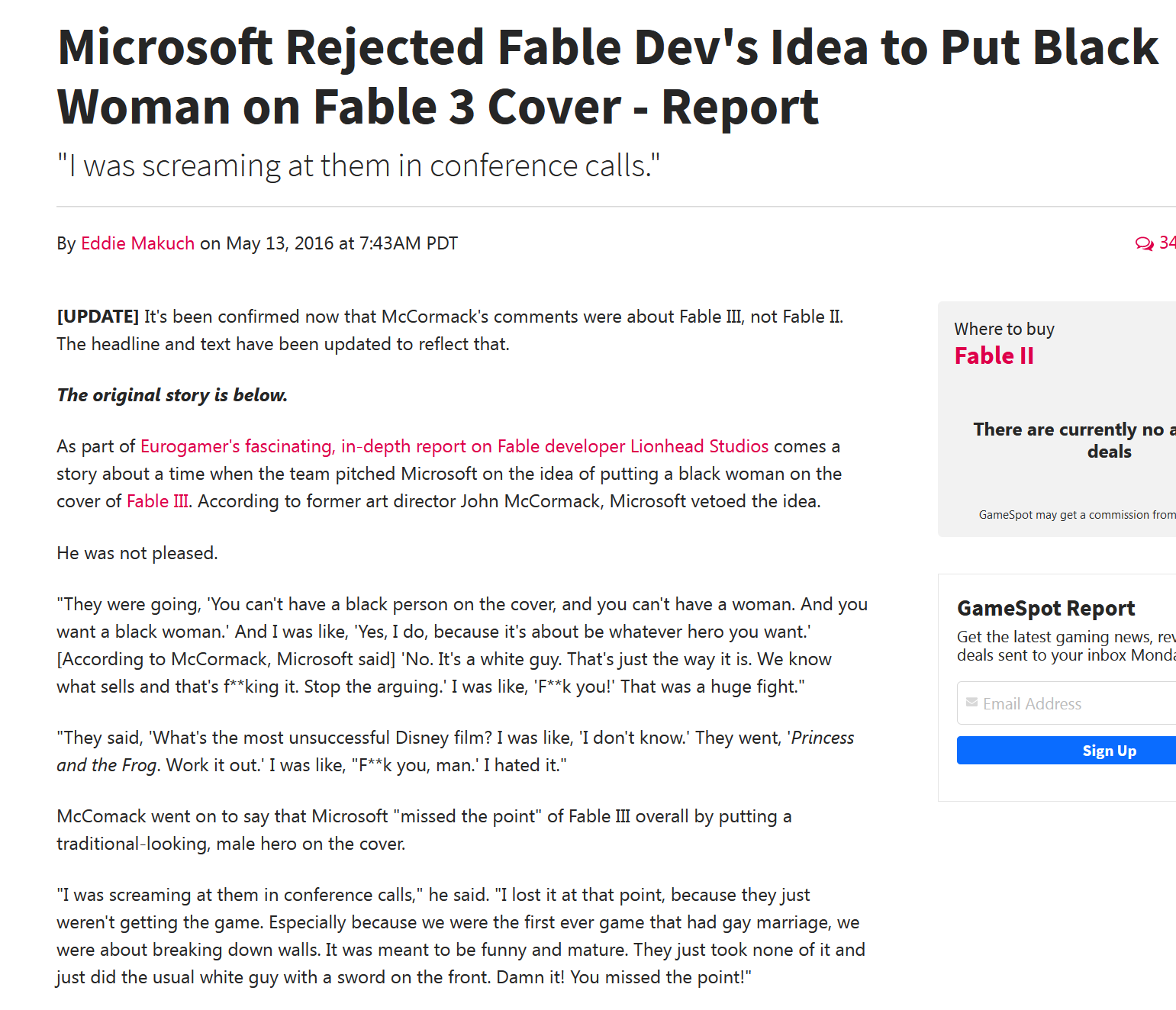The image size is (1176, 1010).
Task: Click the "Where to buy" label
Action: click(x=1004, y=329)
